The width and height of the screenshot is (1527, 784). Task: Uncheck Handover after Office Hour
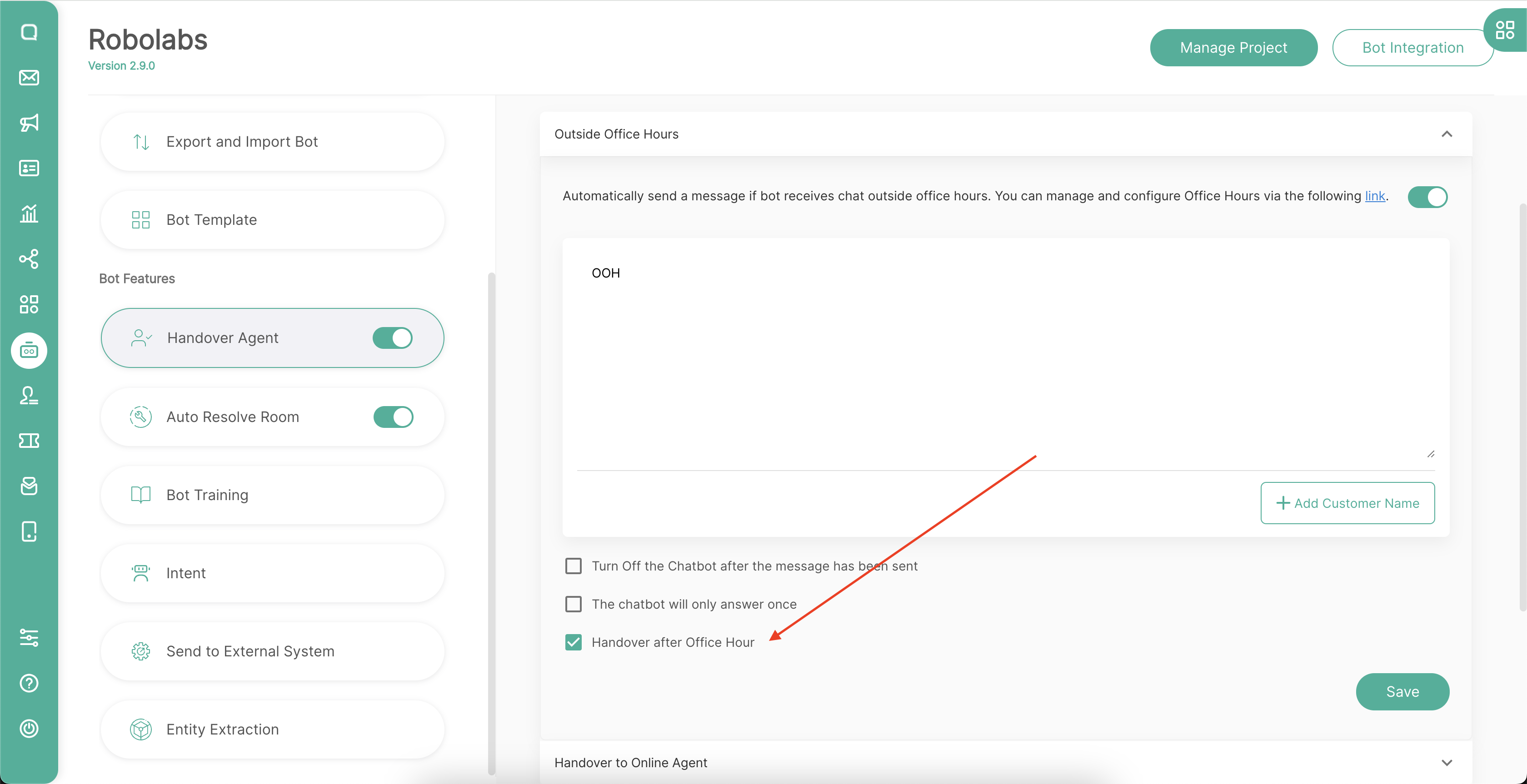(573, 642)
